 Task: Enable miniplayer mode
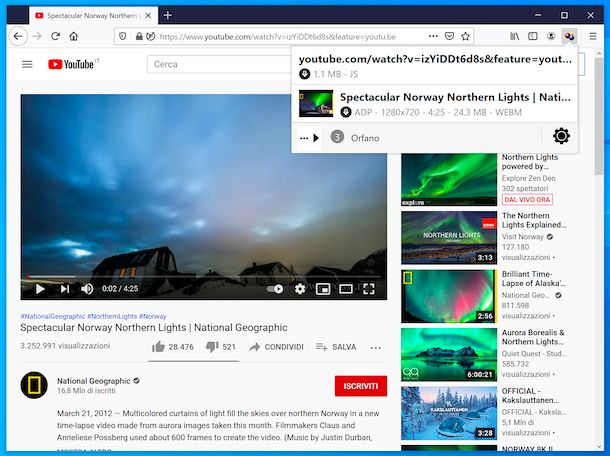coord(323,289)
